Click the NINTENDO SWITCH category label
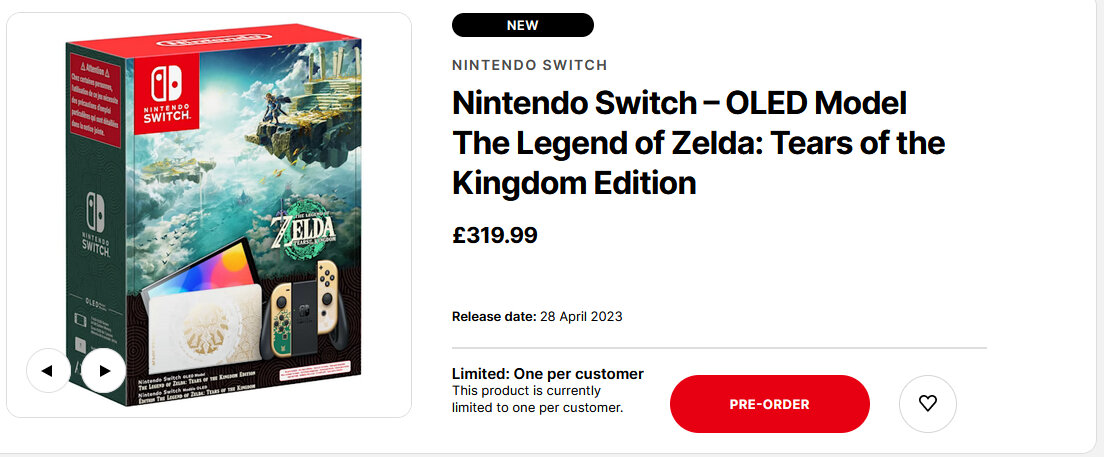The height and width of the screenshot is (457, 1104). pos(529,65)
